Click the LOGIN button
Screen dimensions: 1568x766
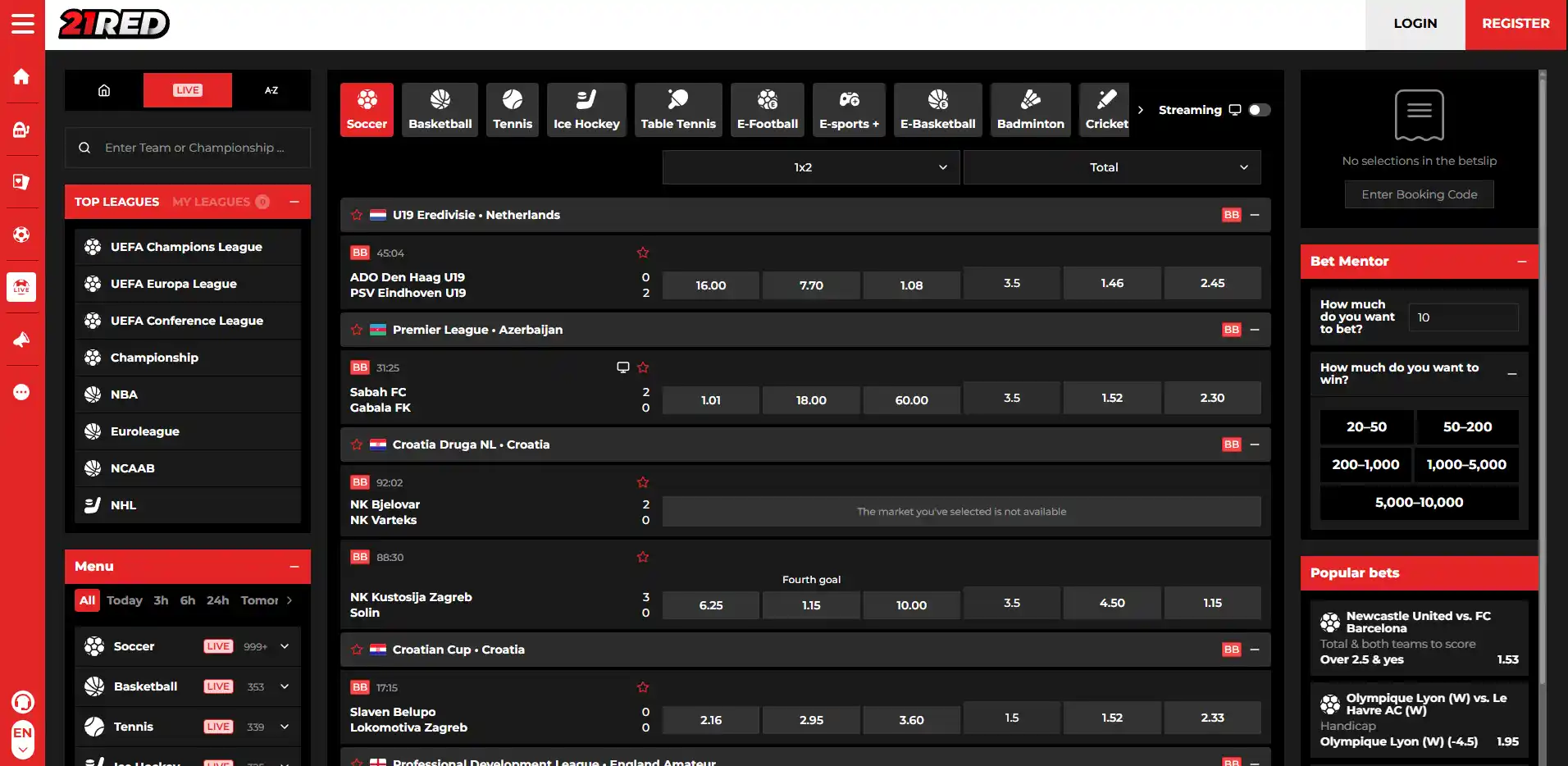[x=1415, y=24]
